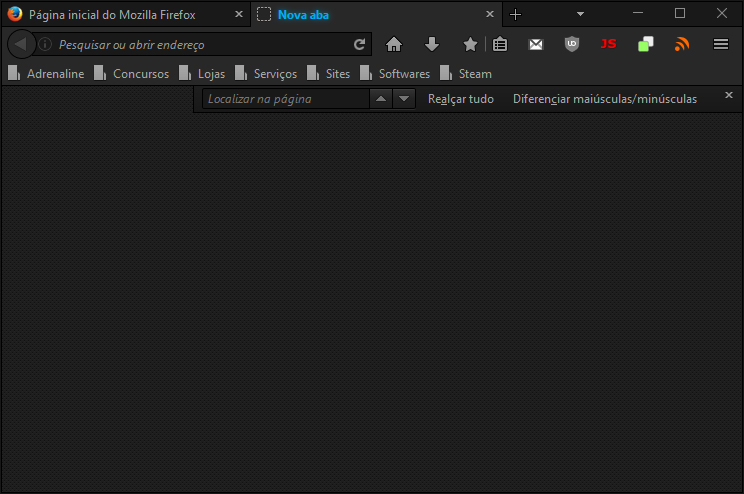Open the hamburger menu

[x=720, y=44]
